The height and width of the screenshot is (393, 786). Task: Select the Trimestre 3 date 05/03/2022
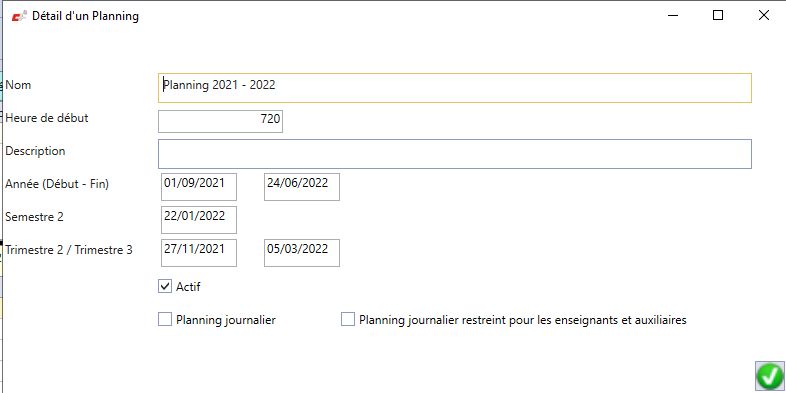tap(302, 253)
